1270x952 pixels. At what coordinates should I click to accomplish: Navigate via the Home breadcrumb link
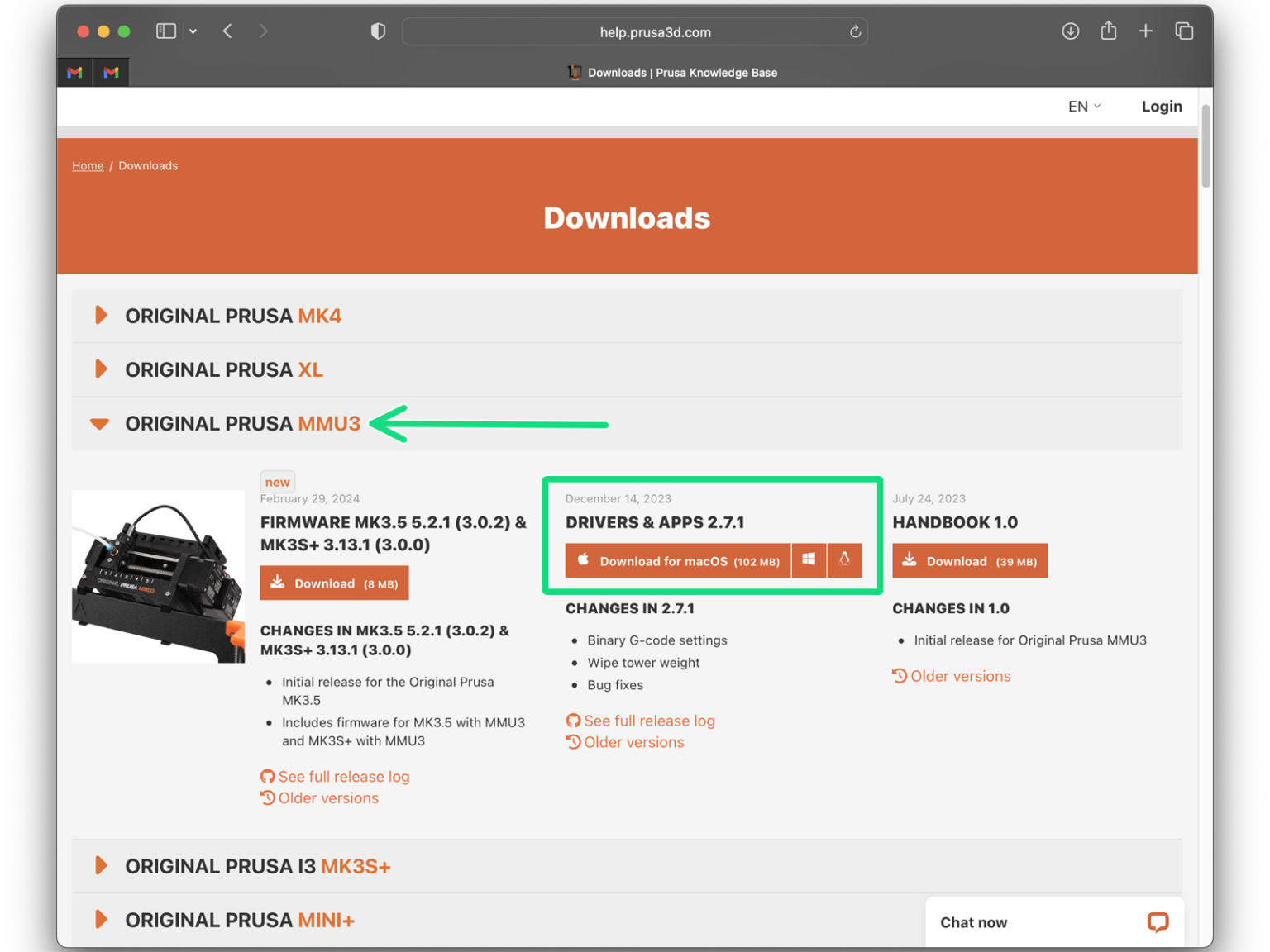click(88, 165)
